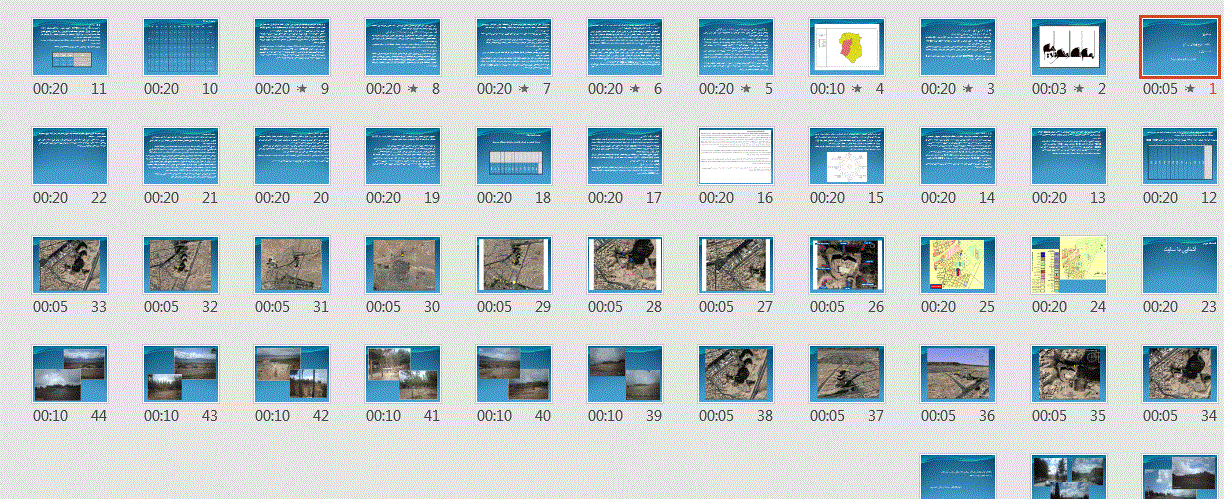Preview the transition star for slide 3
This screenshot has height=499, width=1224.
[967, 89]
